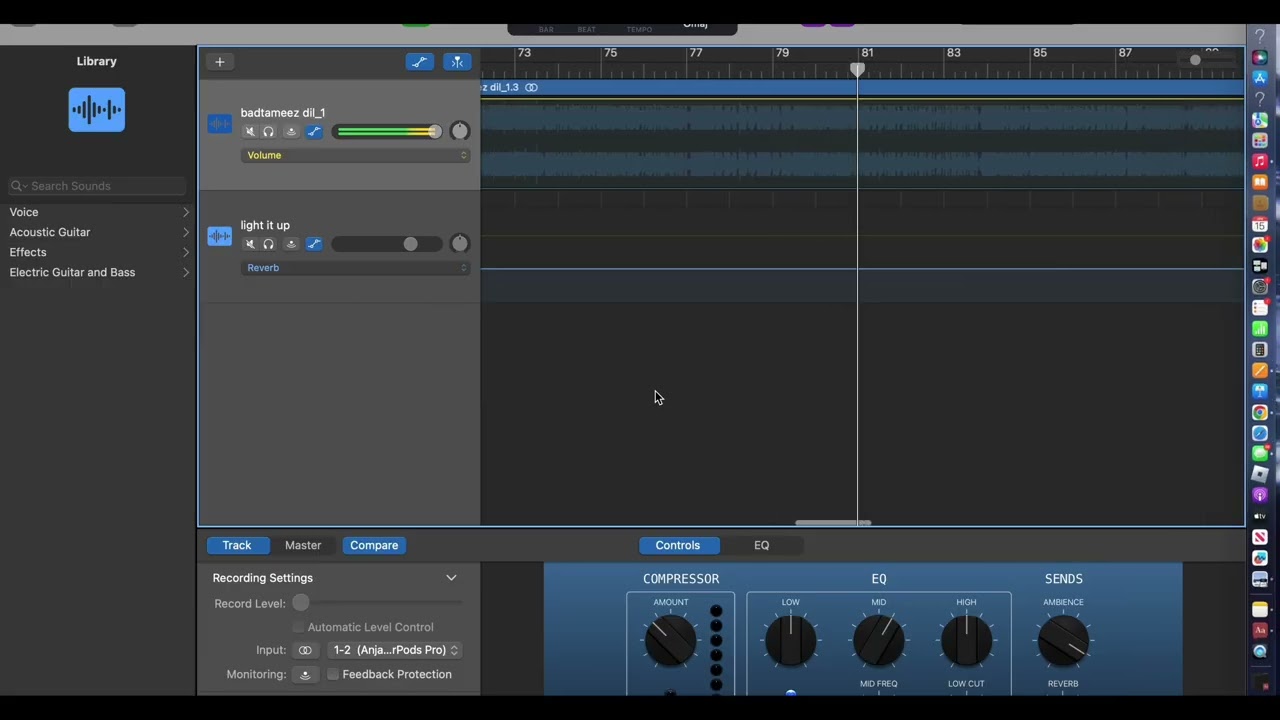Click the playhead marker in ruler
Viewport: 1280px width, 720px height.
pos(857,69)
